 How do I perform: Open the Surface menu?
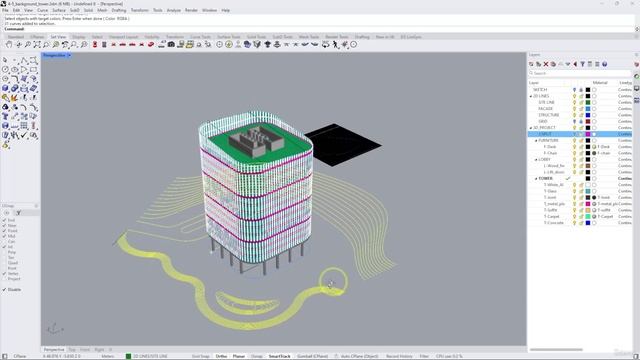pyautogui.click(x=59, y=10)
